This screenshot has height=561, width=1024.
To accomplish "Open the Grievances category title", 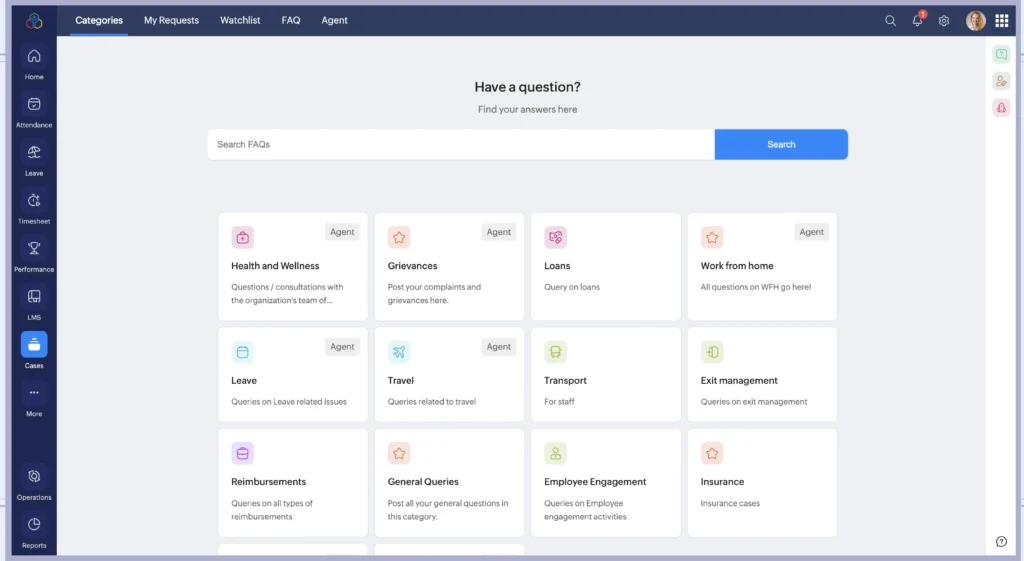I will 412,266.
